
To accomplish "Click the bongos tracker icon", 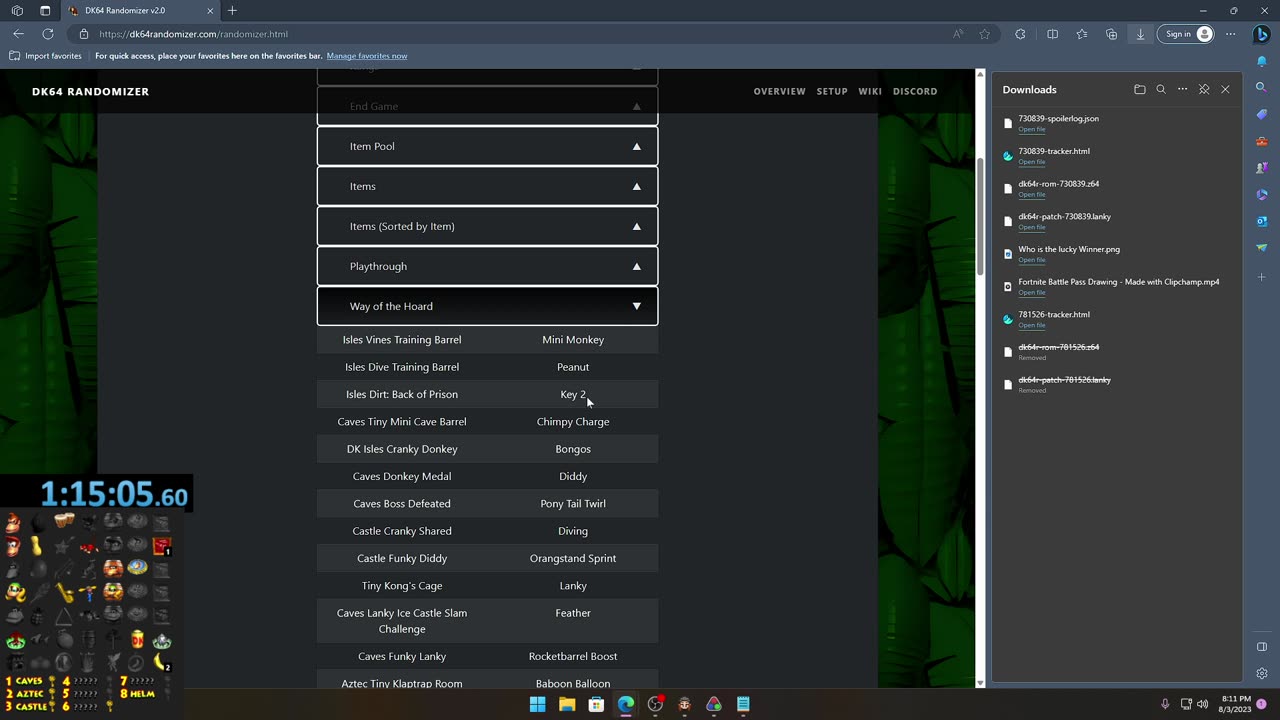I will pyautogui.click(x=63, y=521).
